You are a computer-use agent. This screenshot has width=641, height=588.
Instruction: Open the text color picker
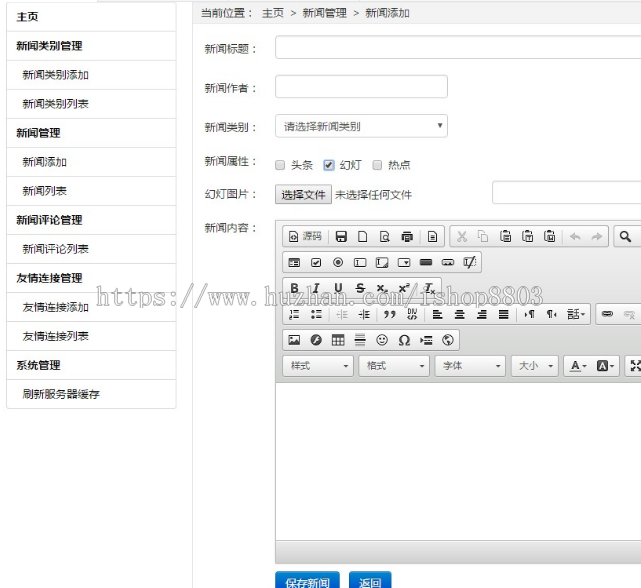click(x=577, y=366)
